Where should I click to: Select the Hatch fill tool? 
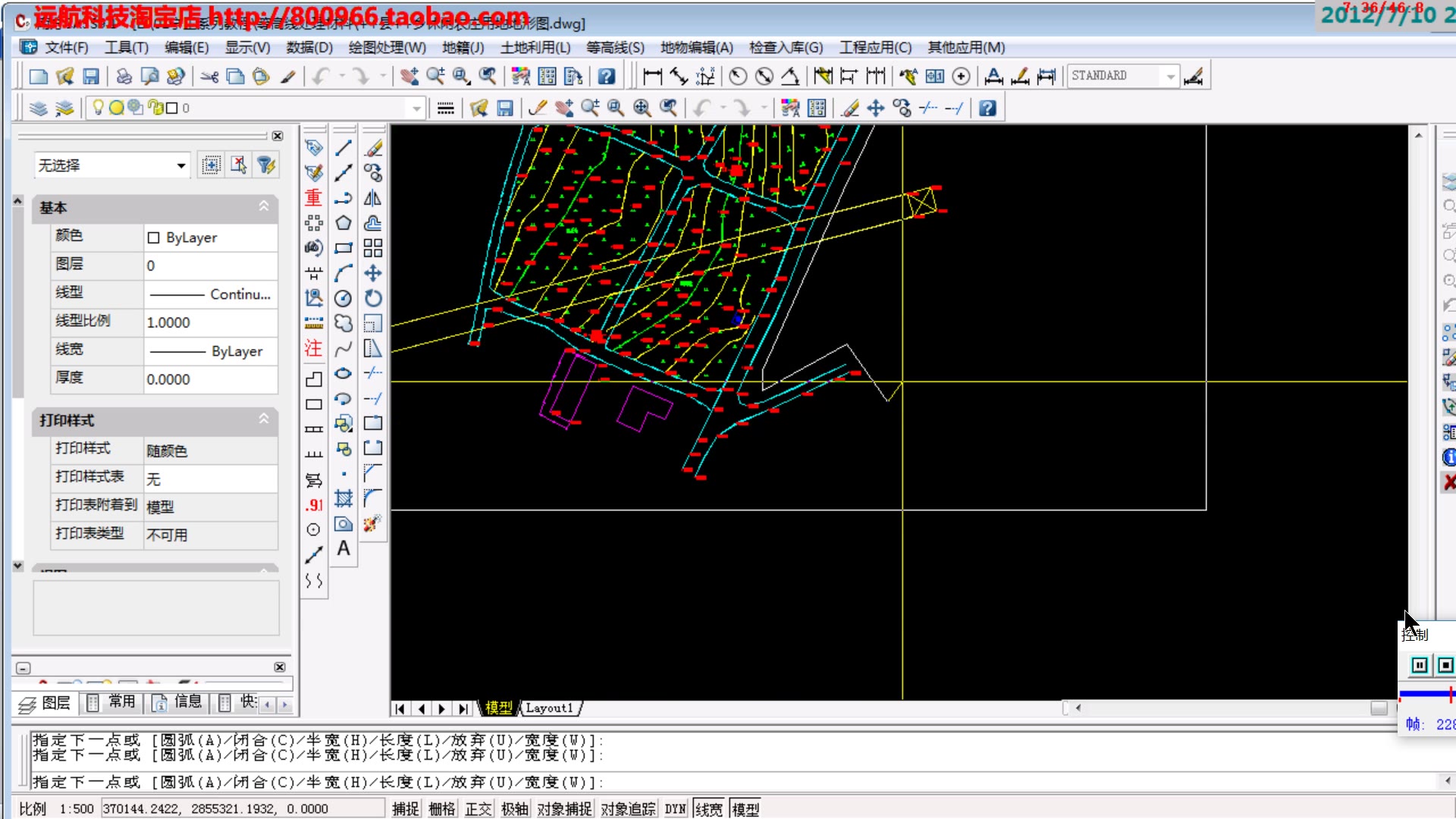tap(344, 498)
